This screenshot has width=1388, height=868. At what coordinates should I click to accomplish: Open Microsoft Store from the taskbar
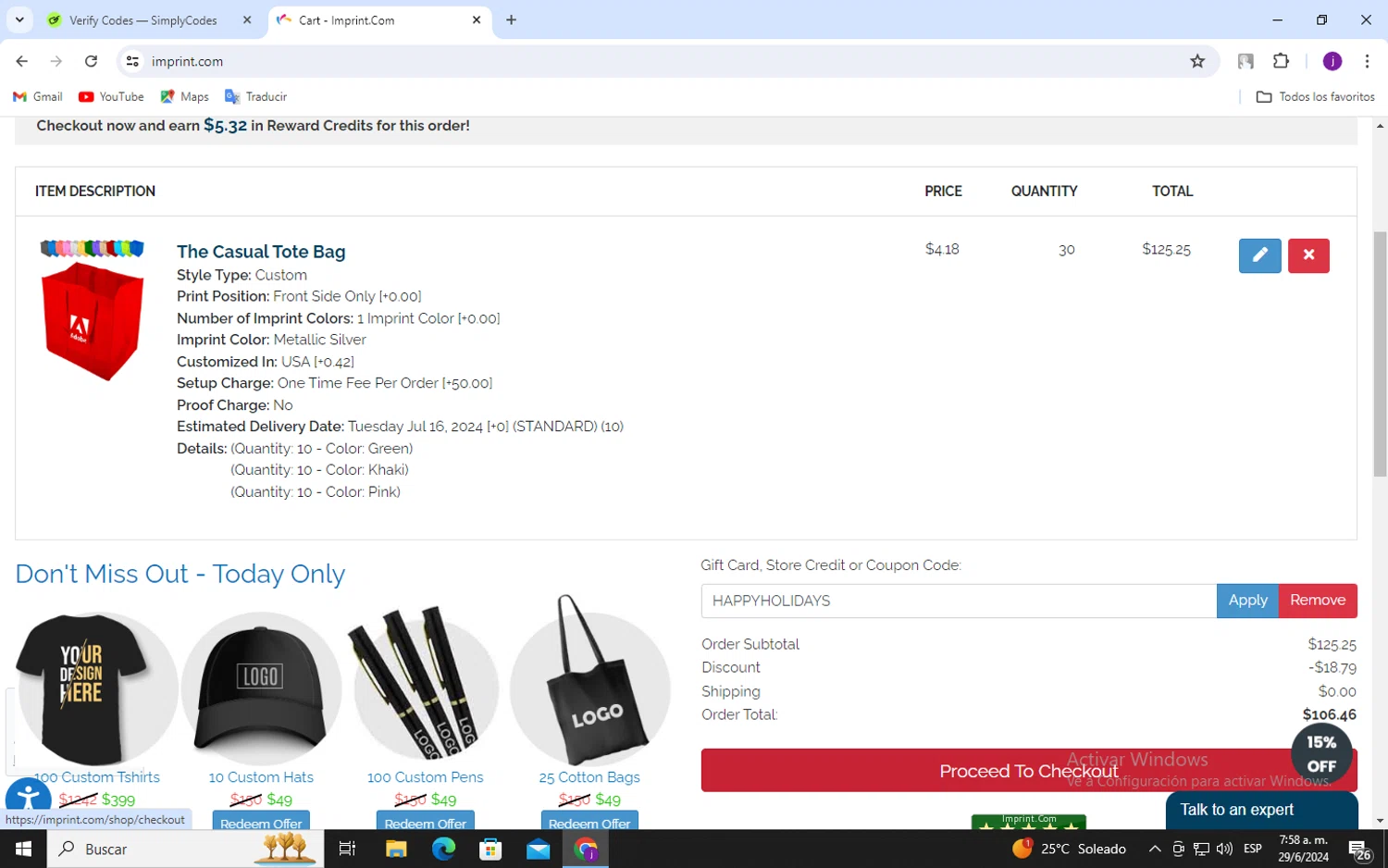click(490, 849)
